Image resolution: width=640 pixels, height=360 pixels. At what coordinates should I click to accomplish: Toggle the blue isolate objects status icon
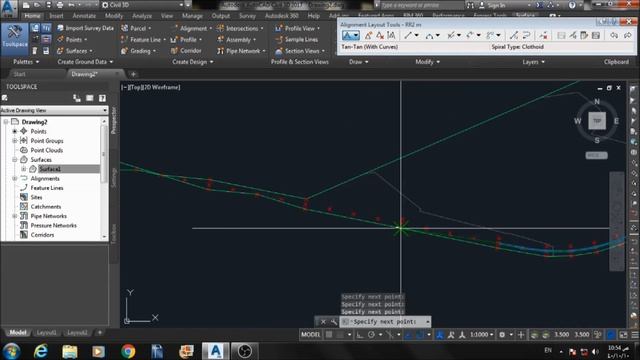(x=611, y=335)
